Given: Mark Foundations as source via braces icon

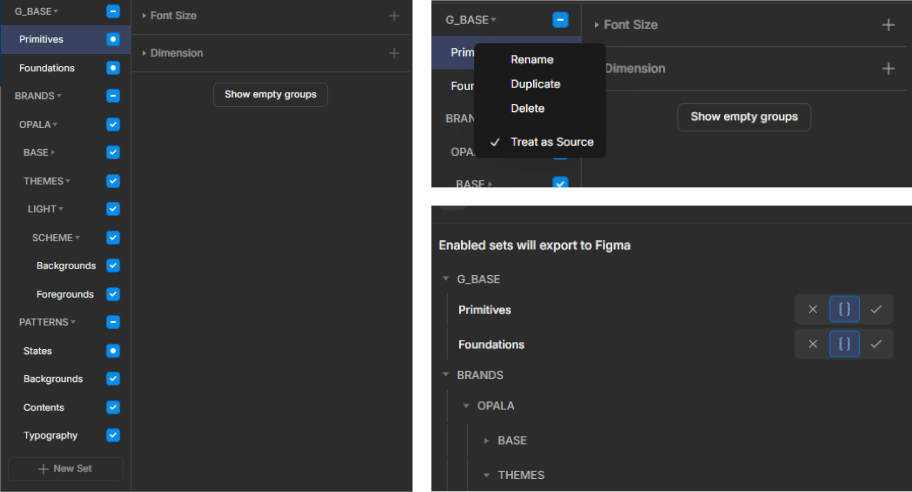Looking at the screenshot, I should click(x=844, y=345).
